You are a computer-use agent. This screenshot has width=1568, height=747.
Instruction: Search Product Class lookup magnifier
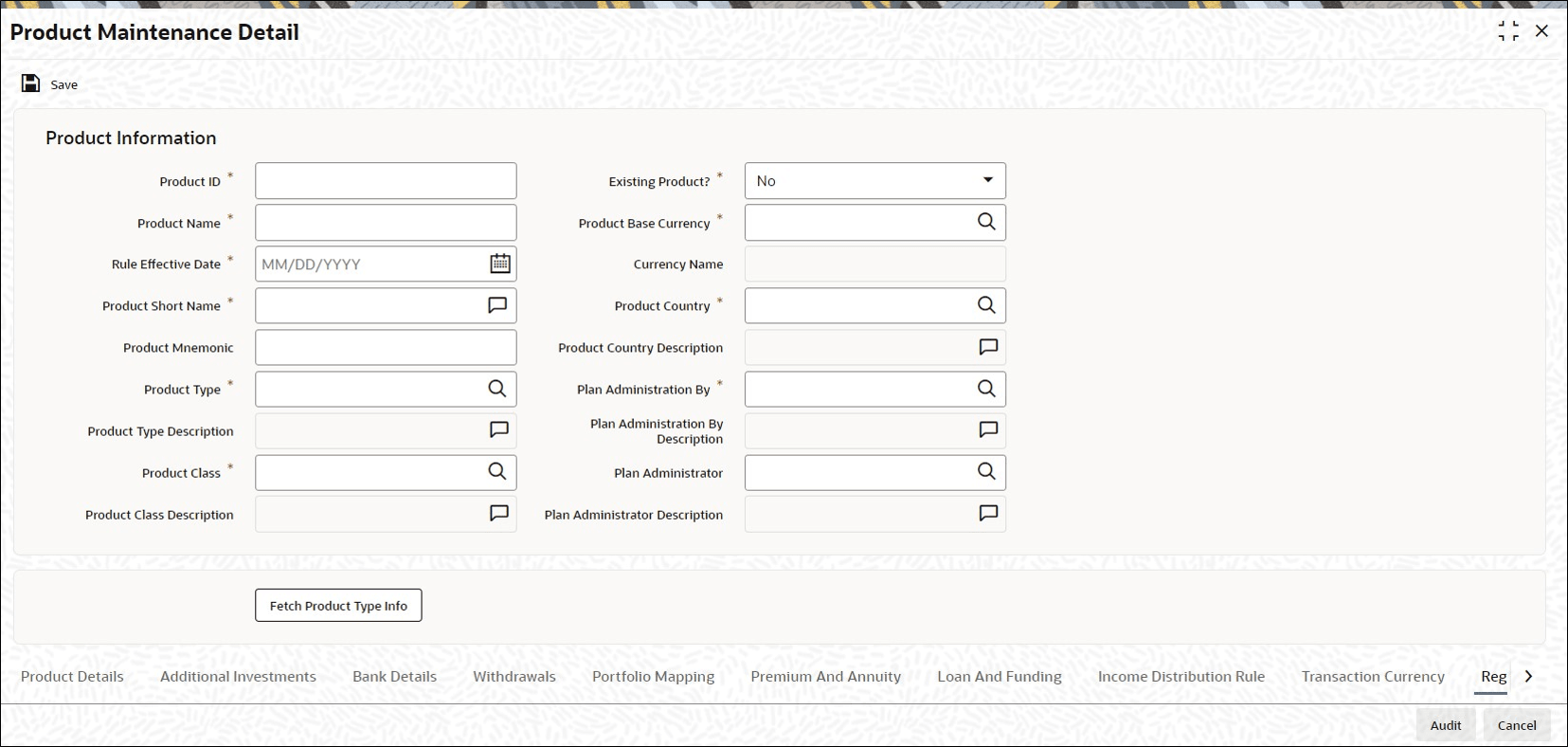click(x=497, y=472)
